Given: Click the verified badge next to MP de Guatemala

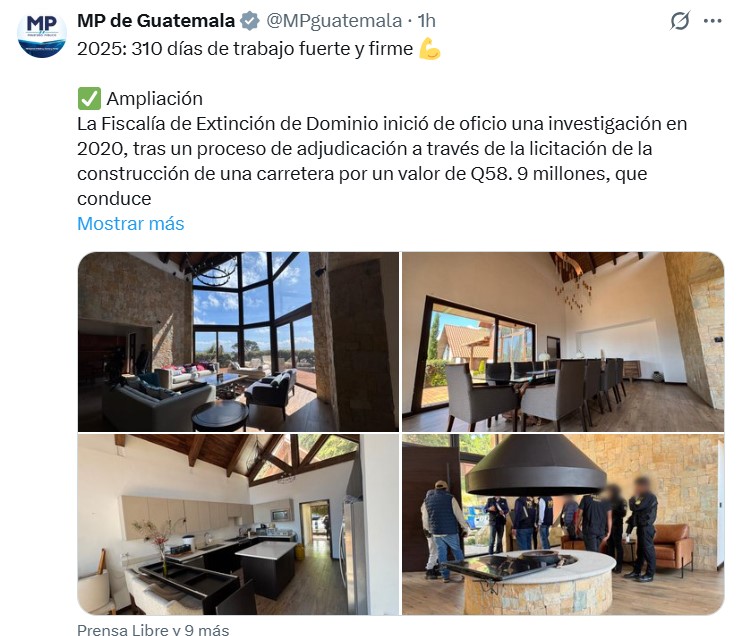Looking at the screenshot, I should [250, 21].
